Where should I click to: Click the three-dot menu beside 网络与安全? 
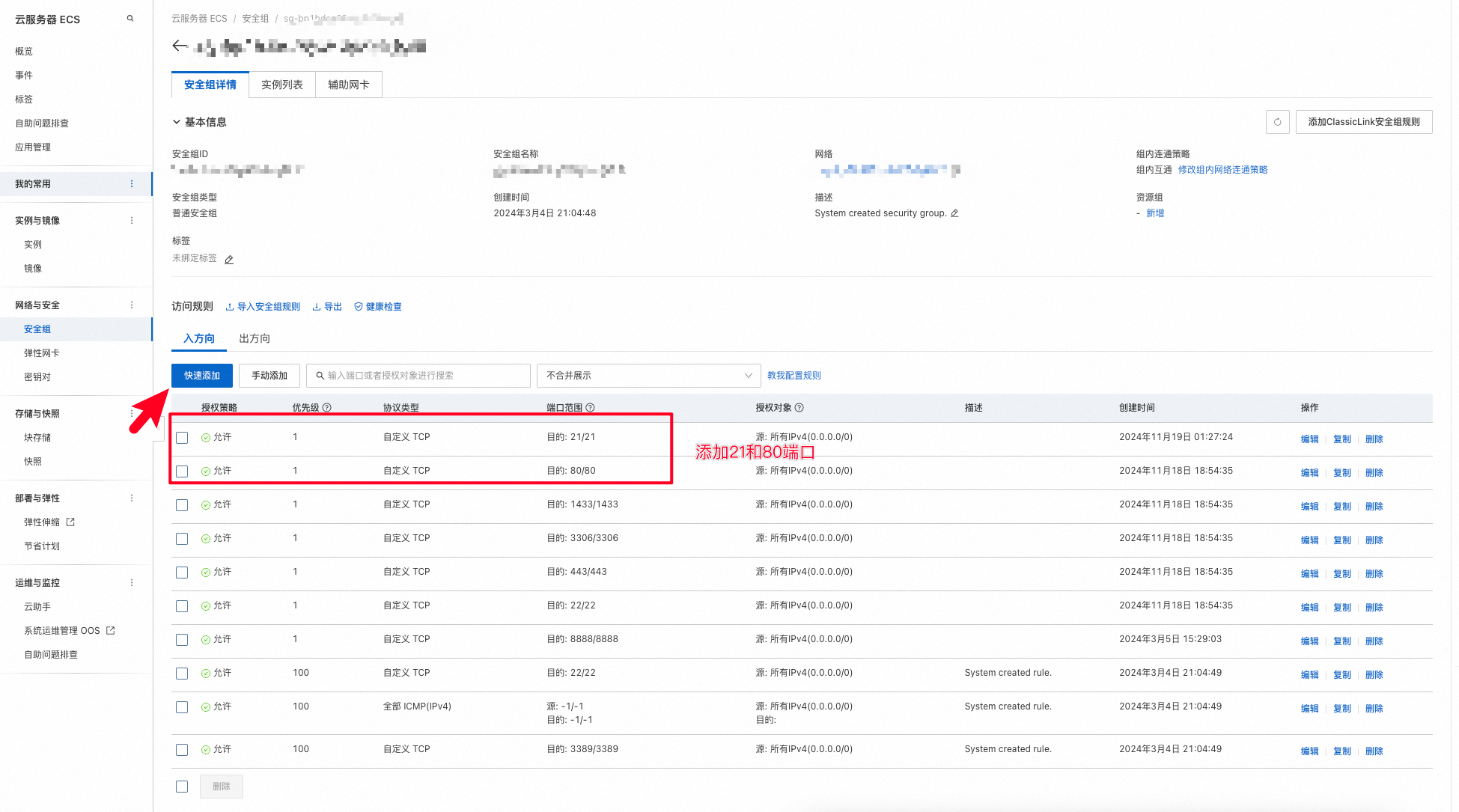click(x=132, y=305)
